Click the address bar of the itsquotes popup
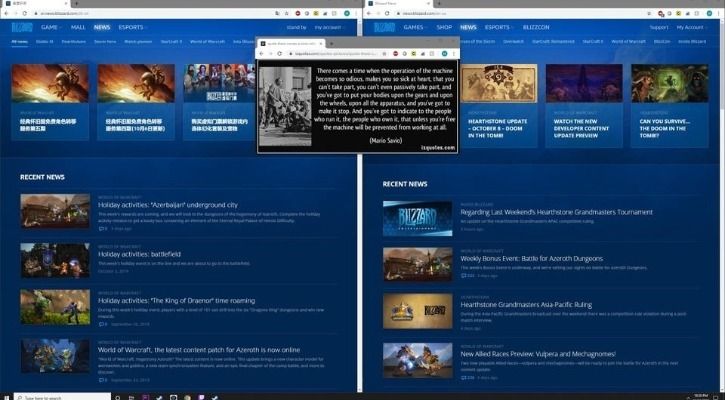Viewport: 725px width, 400px height. click(338, 54)
